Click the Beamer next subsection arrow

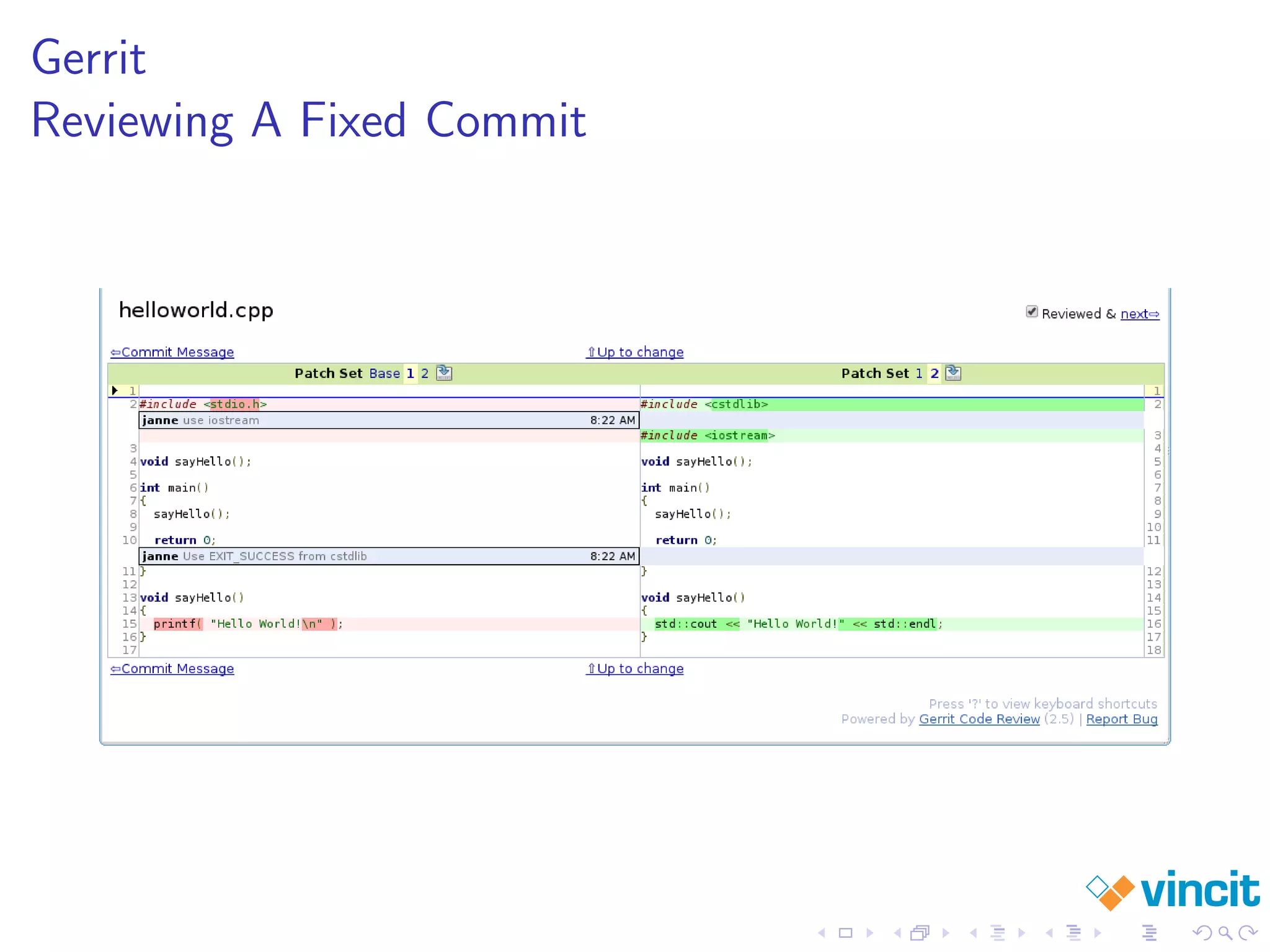pos(1021,933)
